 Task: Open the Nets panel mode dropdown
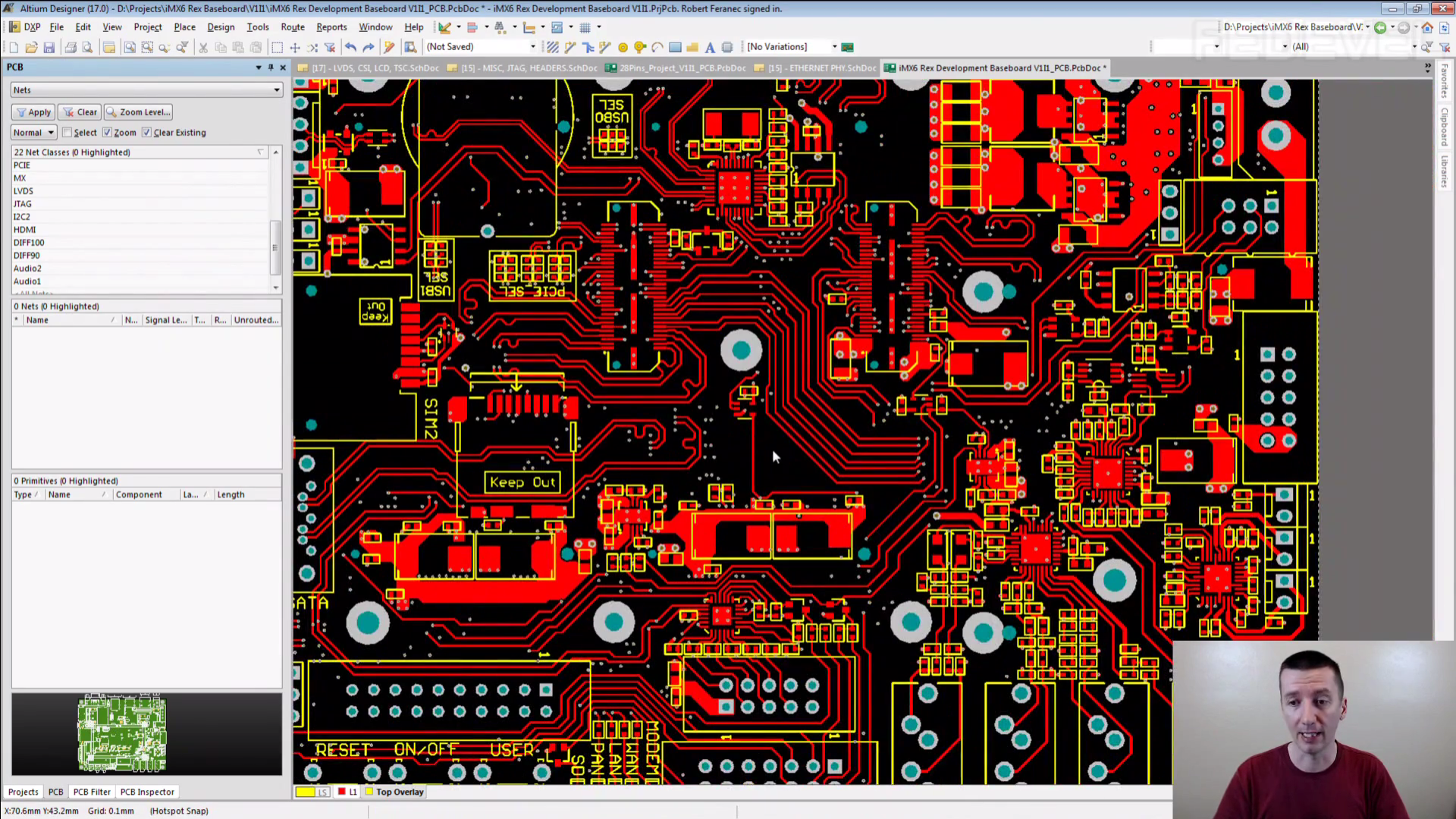(x=276, y=89)
